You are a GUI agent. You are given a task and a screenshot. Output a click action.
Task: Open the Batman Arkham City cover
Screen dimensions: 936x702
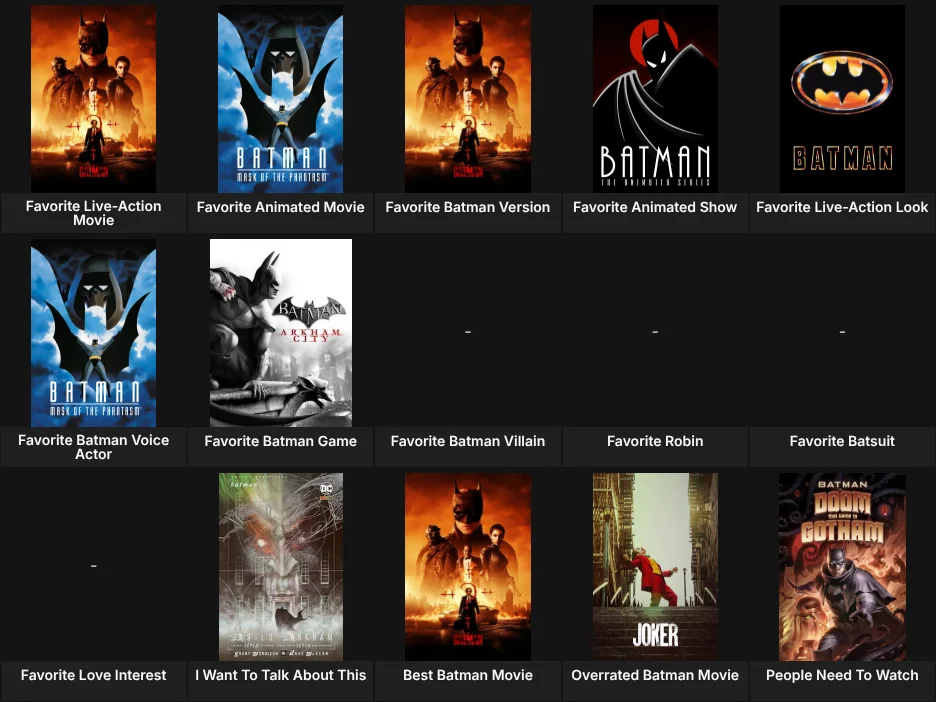point(281,332)
